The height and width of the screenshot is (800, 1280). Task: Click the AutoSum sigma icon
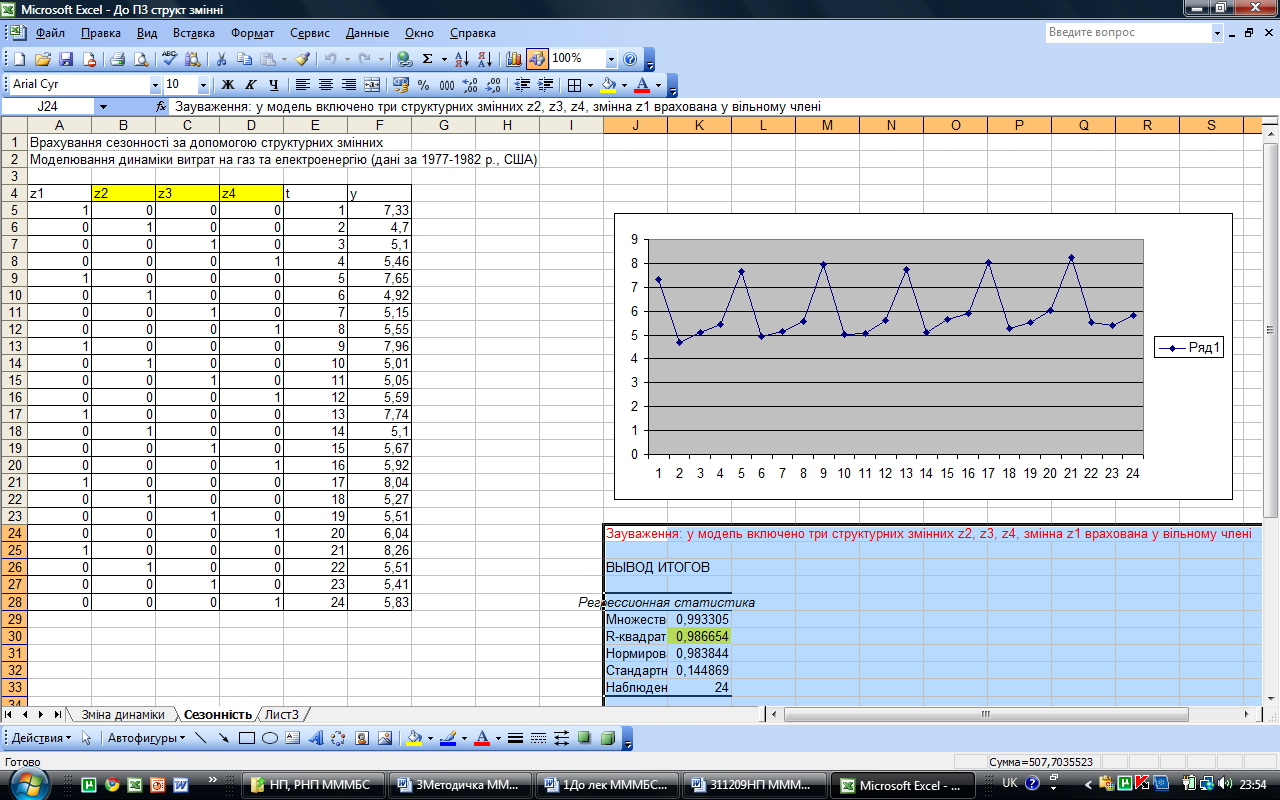click(x=428, y=59)
